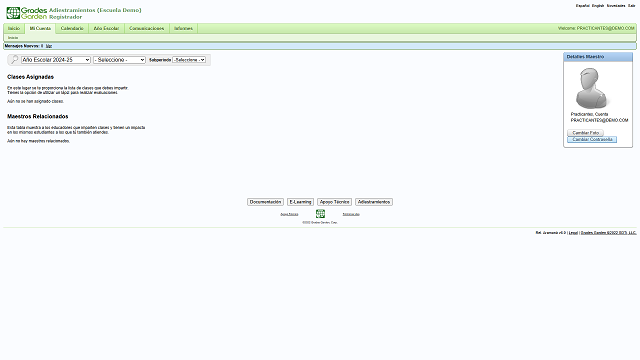Click the teacher profile avatar picture
This screenshot has height=360, width=640.
tap(591, 88)
